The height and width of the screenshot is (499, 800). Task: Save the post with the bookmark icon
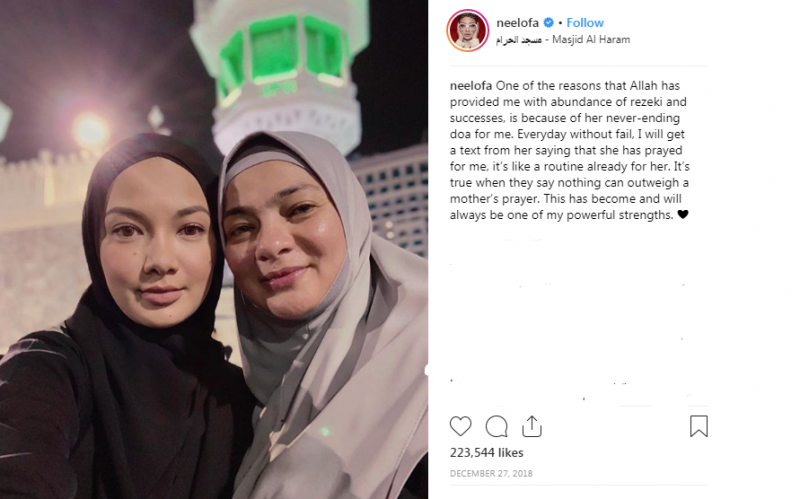698,426
